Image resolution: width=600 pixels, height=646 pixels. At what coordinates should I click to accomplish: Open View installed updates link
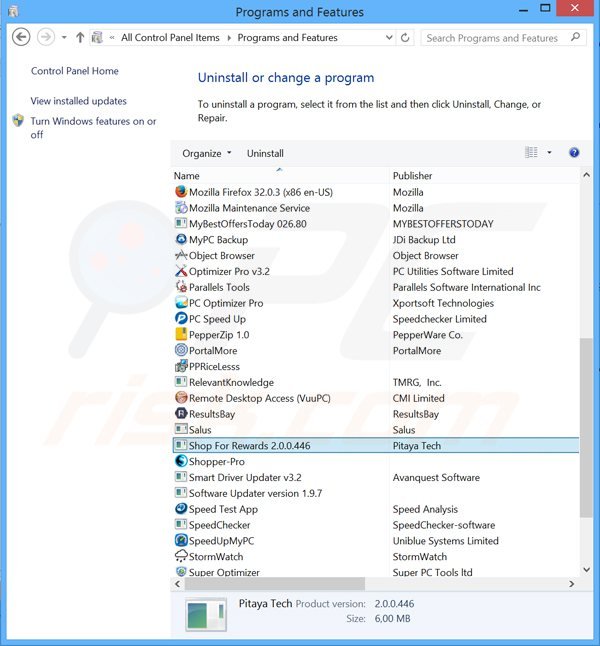point(78,101)
